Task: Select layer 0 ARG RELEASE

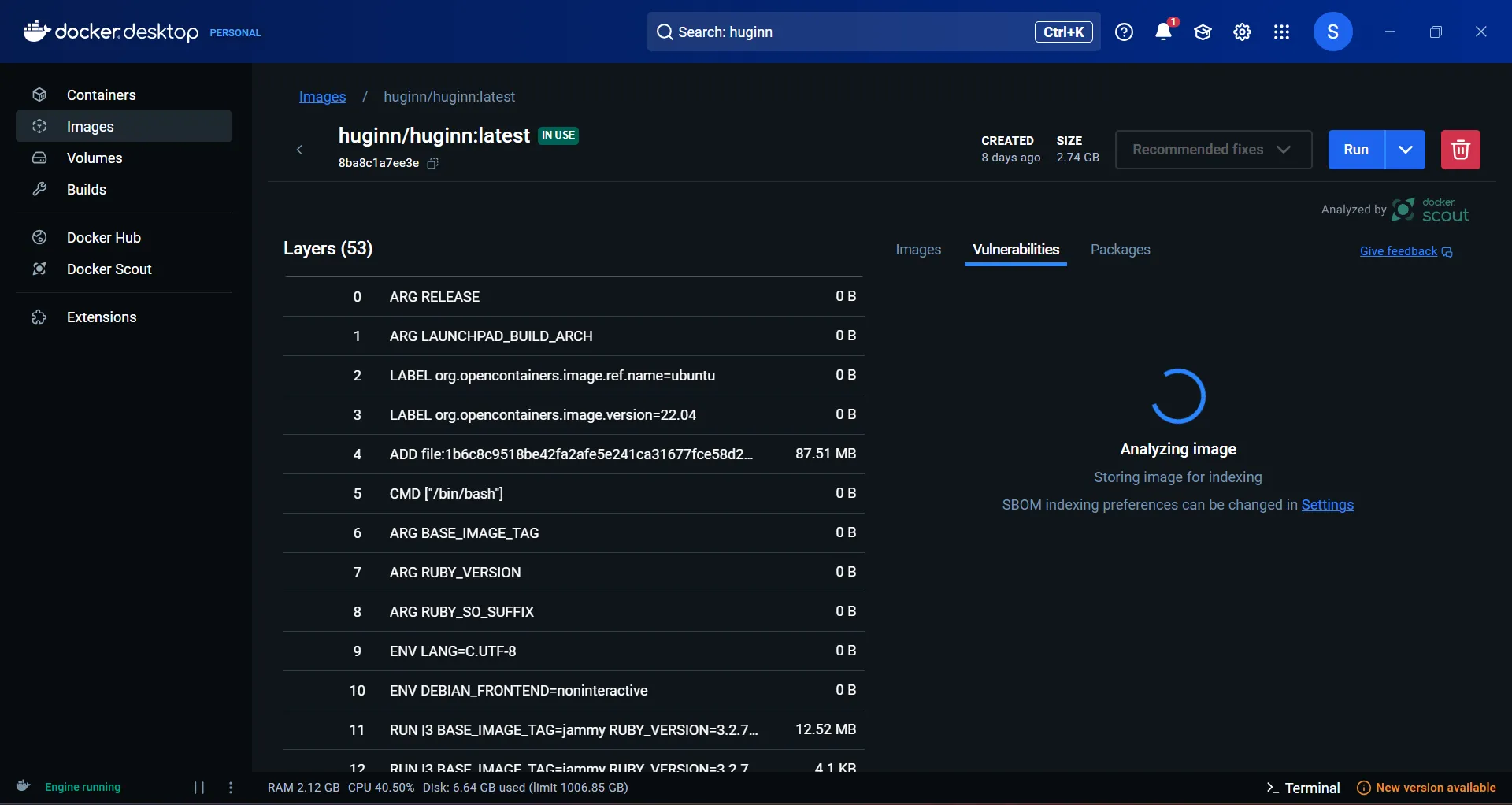Action: click(x=573, y=296)
